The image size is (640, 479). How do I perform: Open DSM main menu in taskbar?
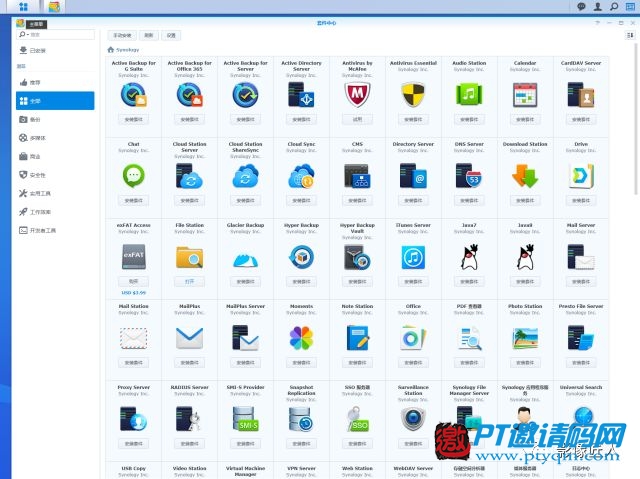tap(23, 7)
